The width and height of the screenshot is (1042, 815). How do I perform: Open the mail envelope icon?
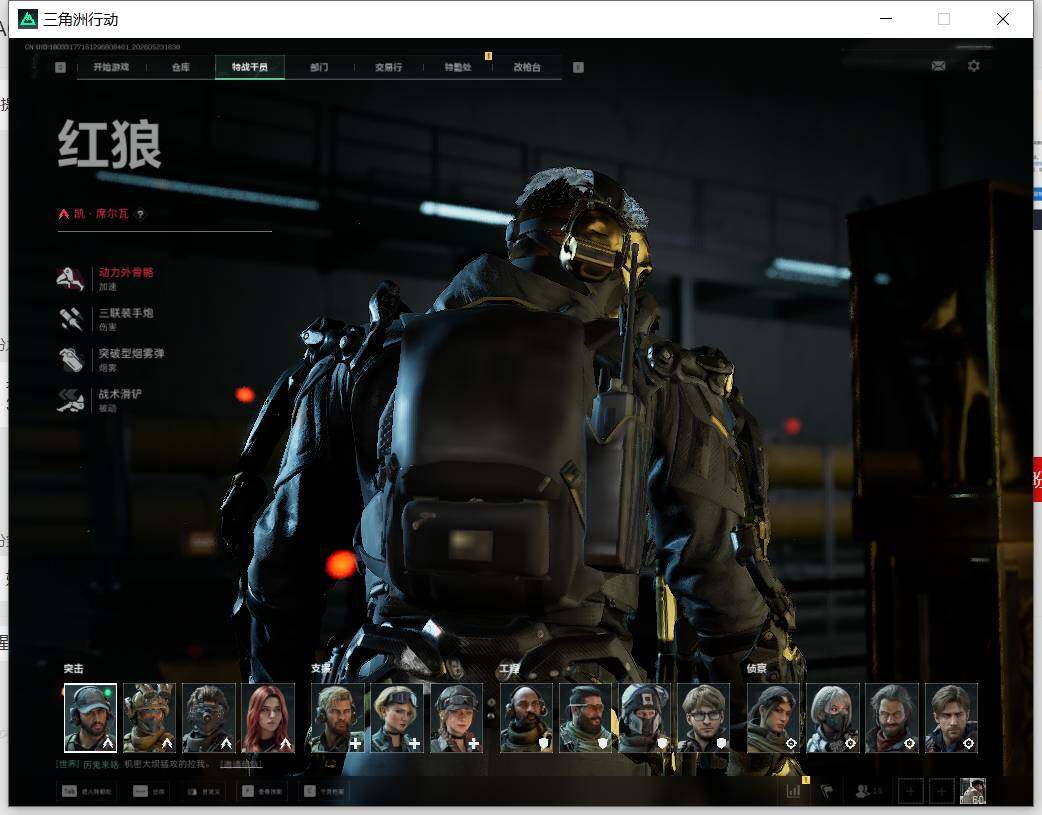coord(938,66)
